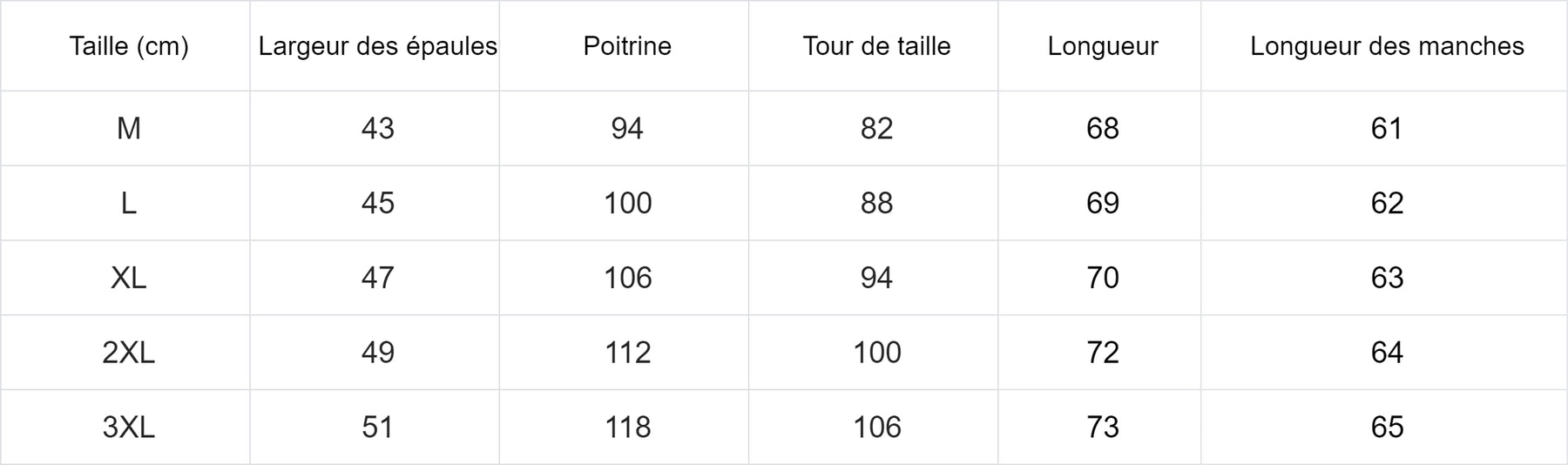The image size is (1568, 465).
Task: Select chest value 112 in 2XL row
Action: point(627,353)
